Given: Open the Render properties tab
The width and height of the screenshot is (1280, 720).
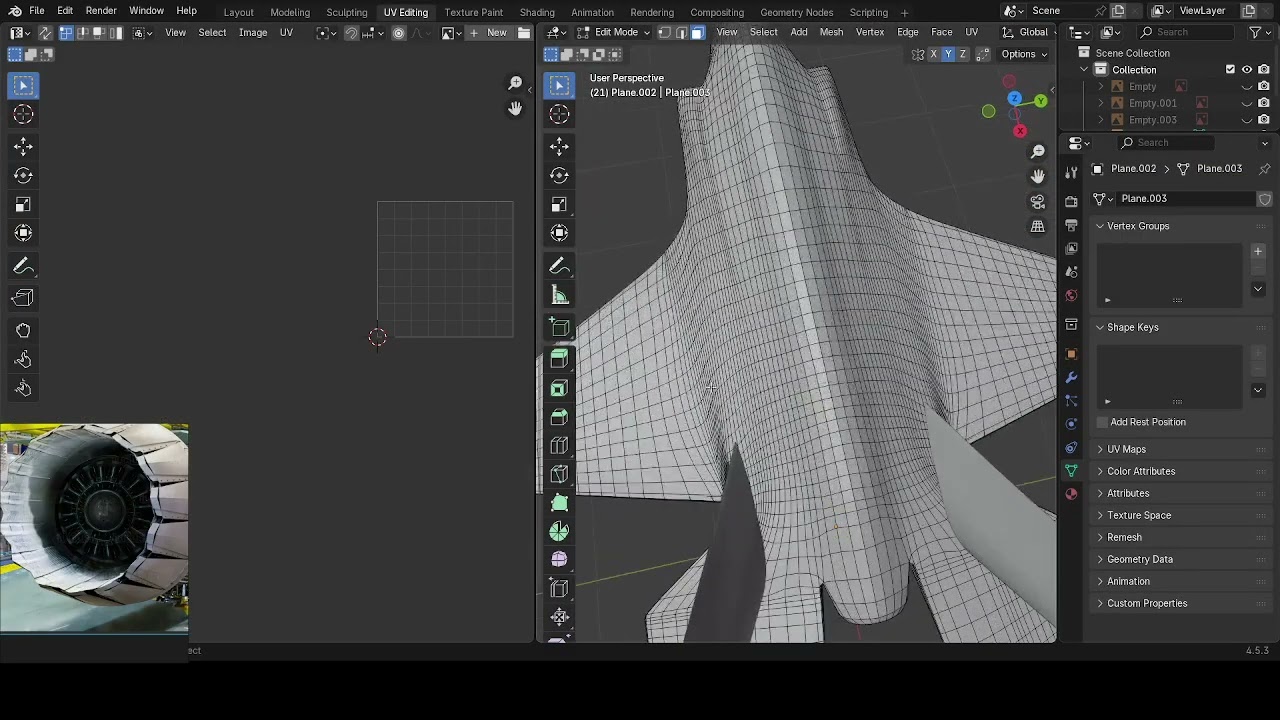Looking at the screenshot, I should click(1071, 201).
